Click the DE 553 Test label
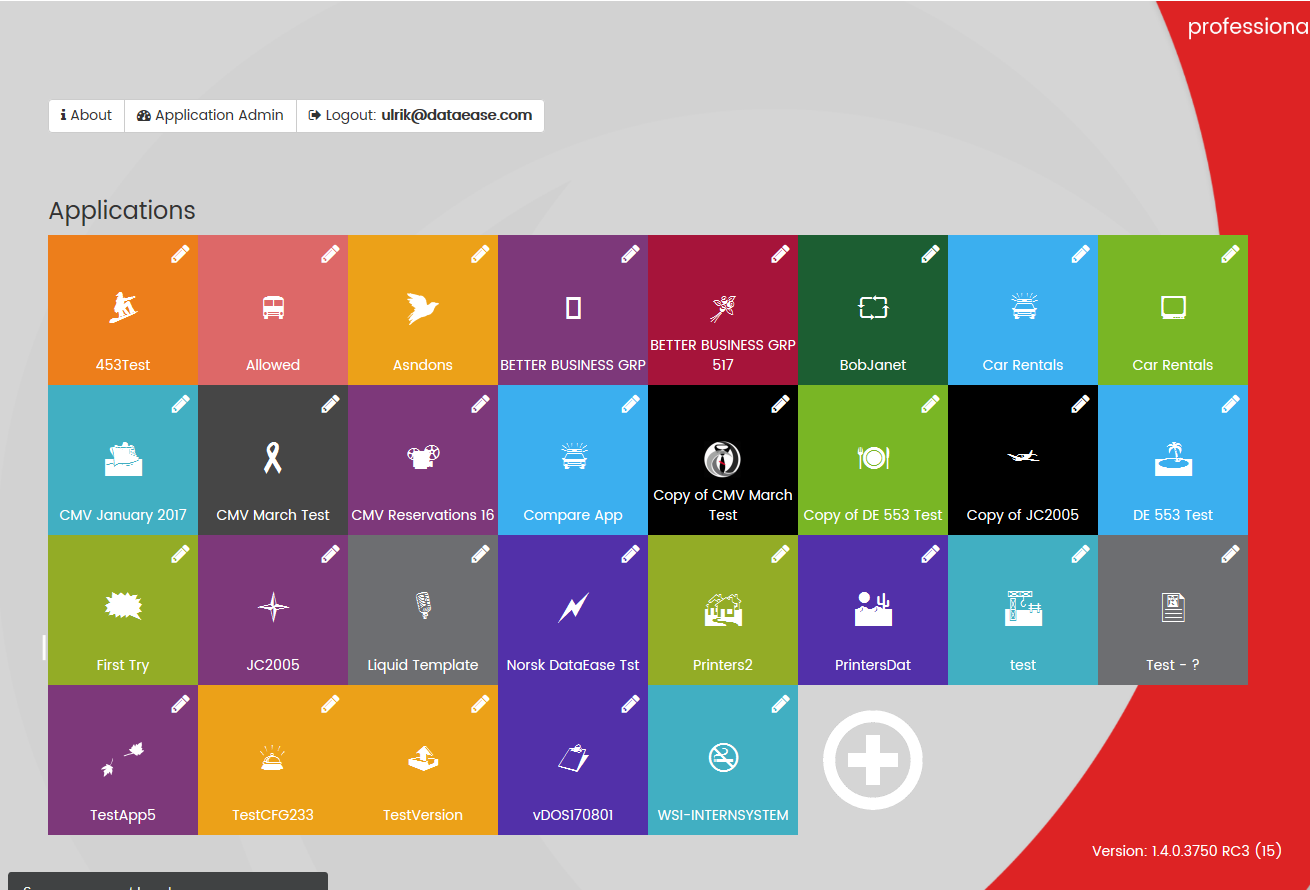Image resolution: width=1310 pixels, height=890 pixels. 1173,515
